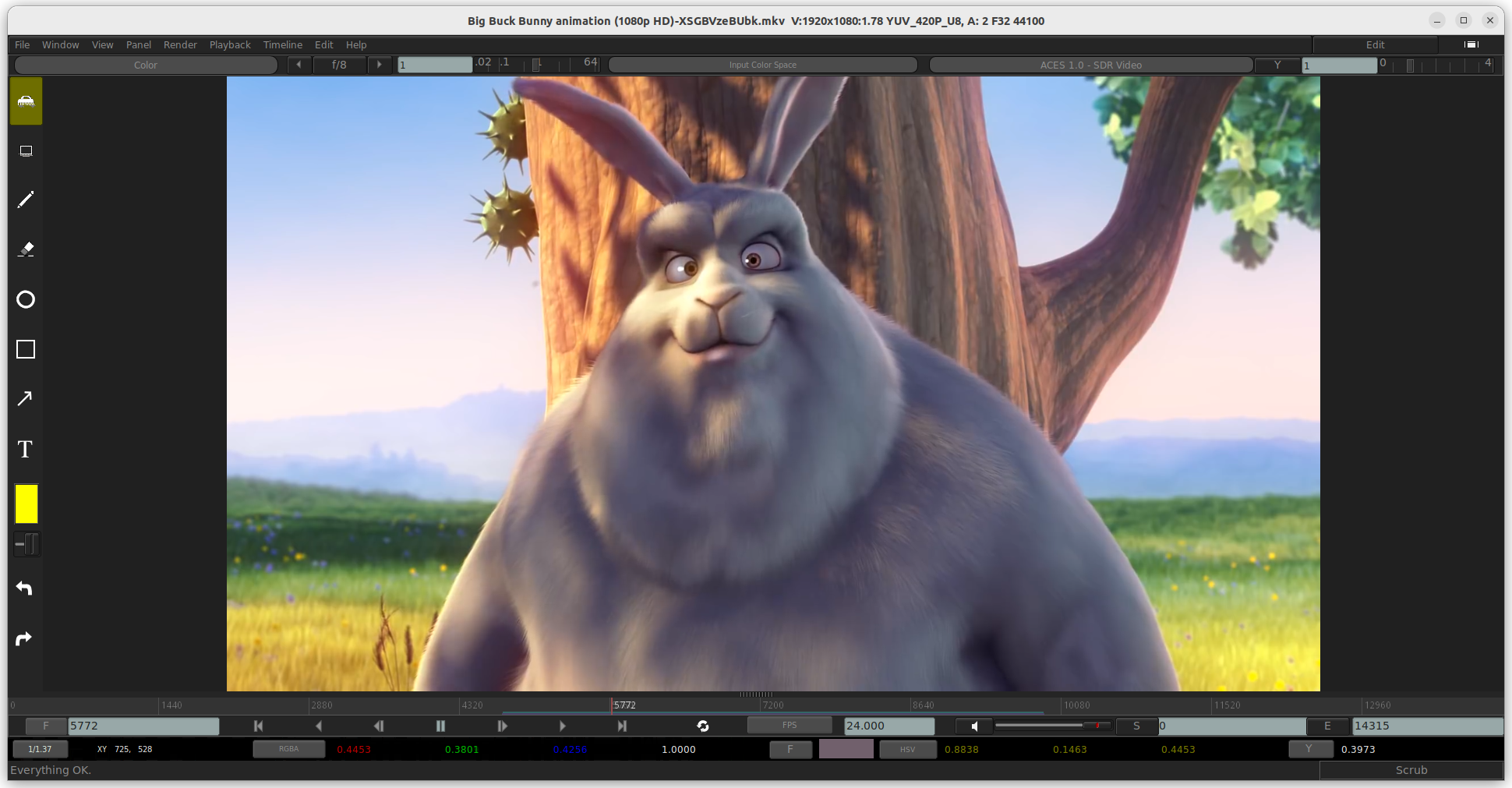Play the video forwards
This screenshot has height=788, width=1512.
562,726
